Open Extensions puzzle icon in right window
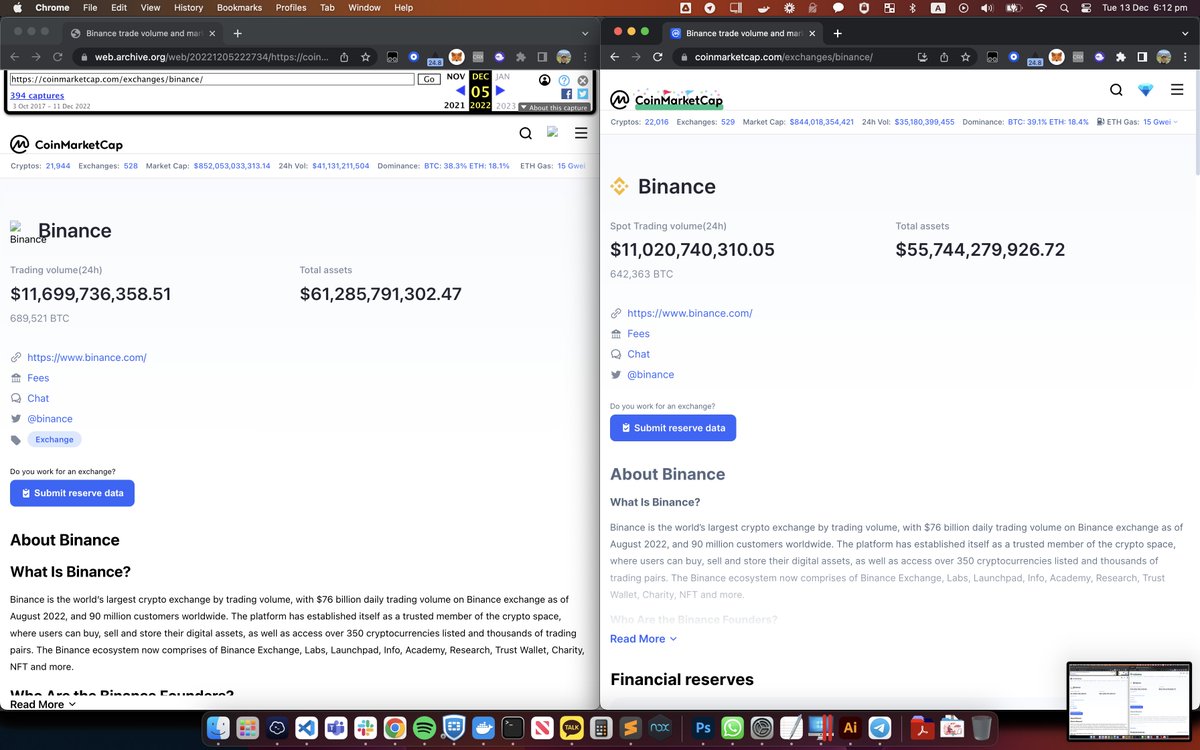The image size is (1200, 750). [x=1120, y=57]
